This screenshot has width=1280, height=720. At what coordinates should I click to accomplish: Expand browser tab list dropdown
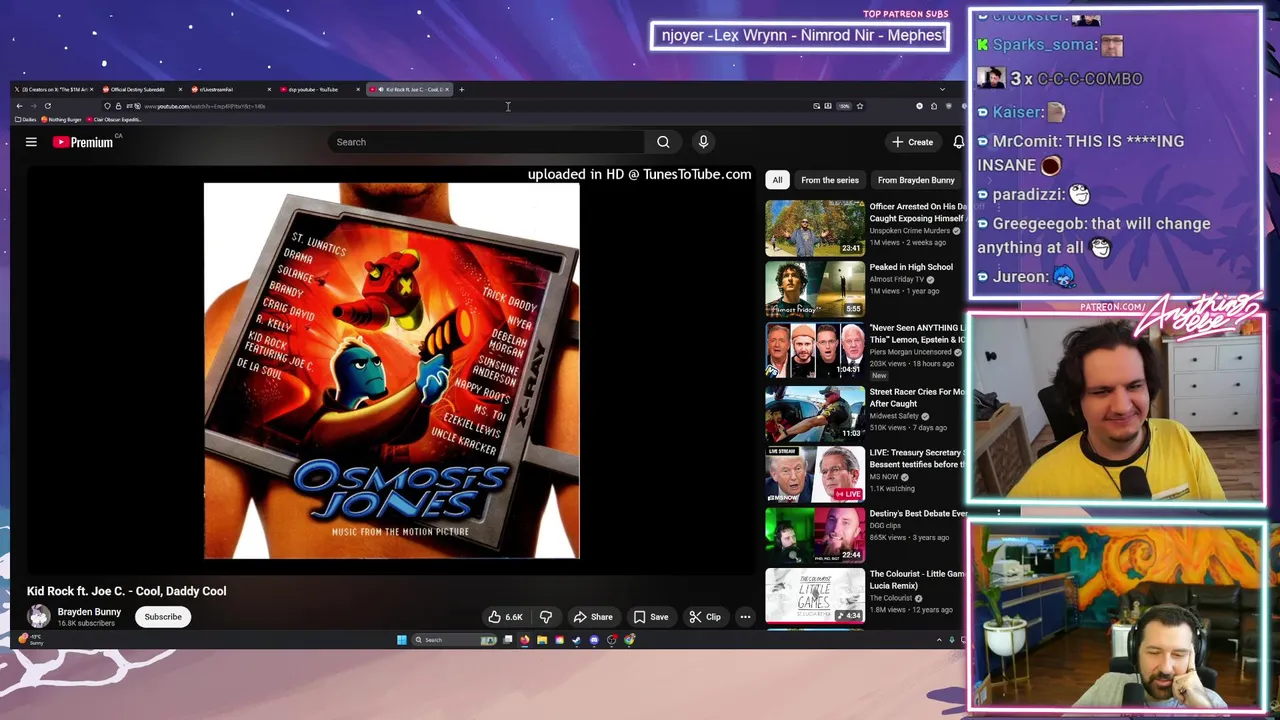pyautogui.click(x=942, y=89)
